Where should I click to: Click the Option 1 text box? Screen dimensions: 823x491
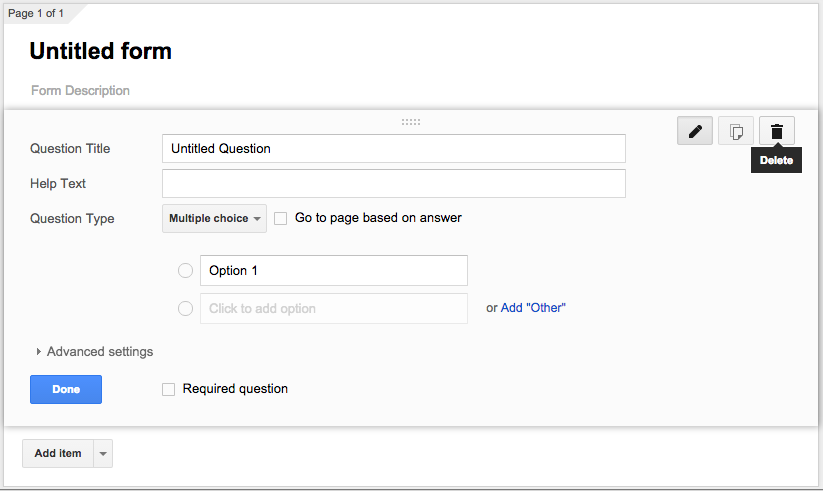pyautogui.click(x=333, y=271)
